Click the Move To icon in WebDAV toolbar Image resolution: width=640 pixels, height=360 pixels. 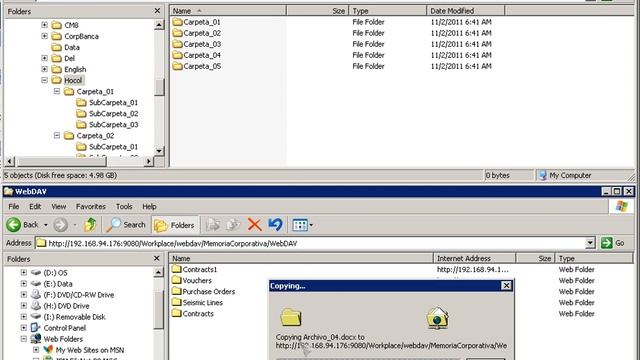[x=213, y=224]
